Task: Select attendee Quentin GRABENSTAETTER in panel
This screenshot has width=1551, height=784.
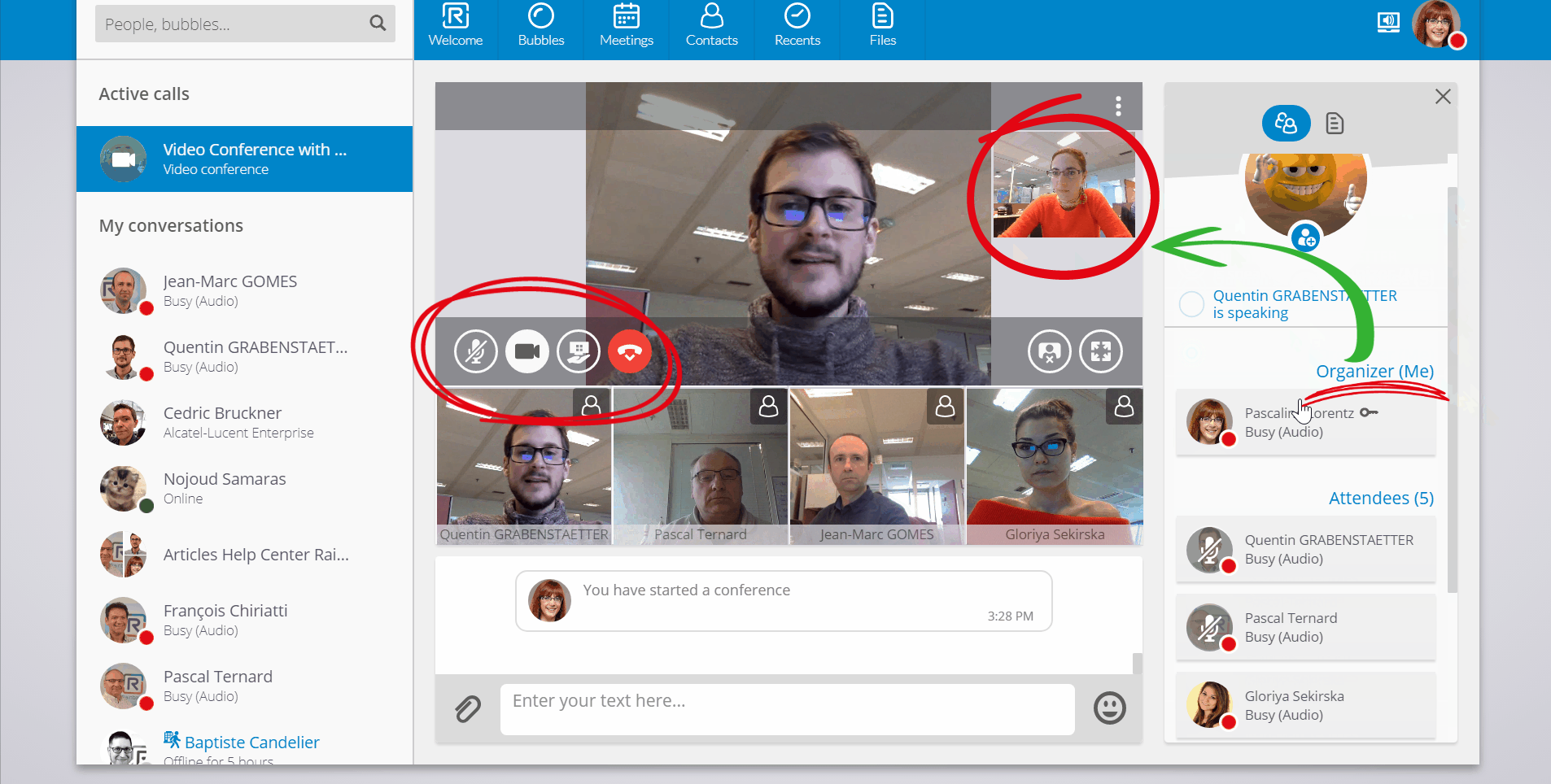Action: pyautogui.click(x=1305, y=550)
